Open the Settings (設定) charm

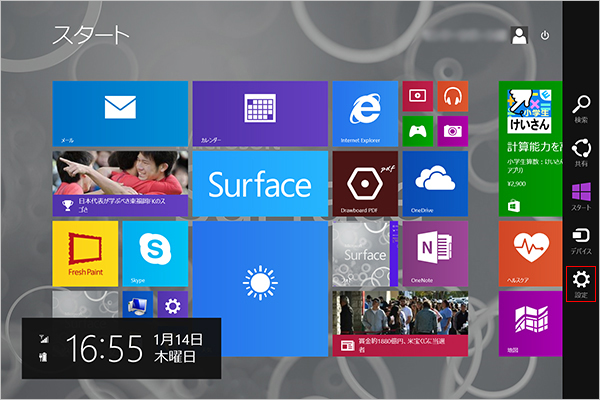tap(581, 284)
